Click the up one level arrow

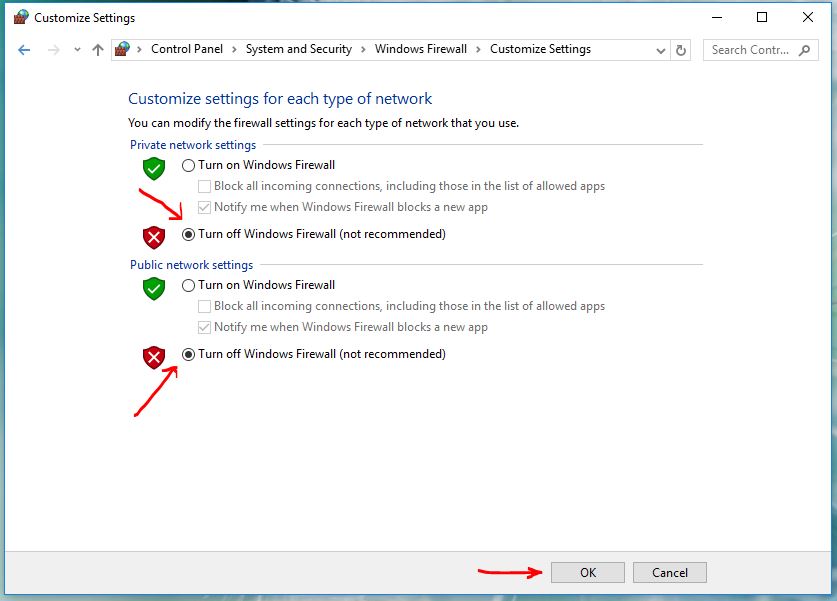97,50
